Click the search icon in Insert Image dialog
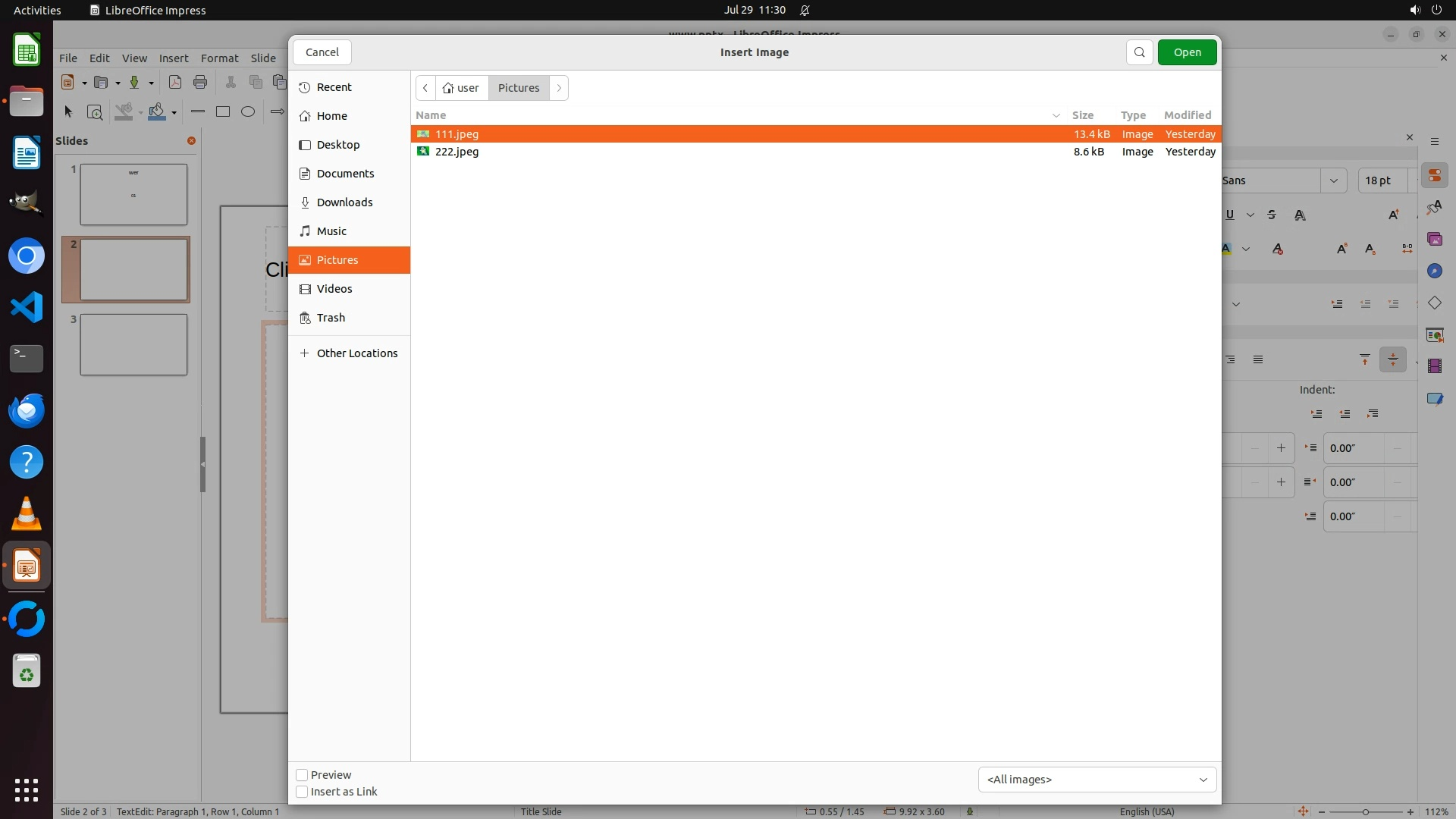The width and height of the screenshot is (1456, 819). tap(1139, 52)
